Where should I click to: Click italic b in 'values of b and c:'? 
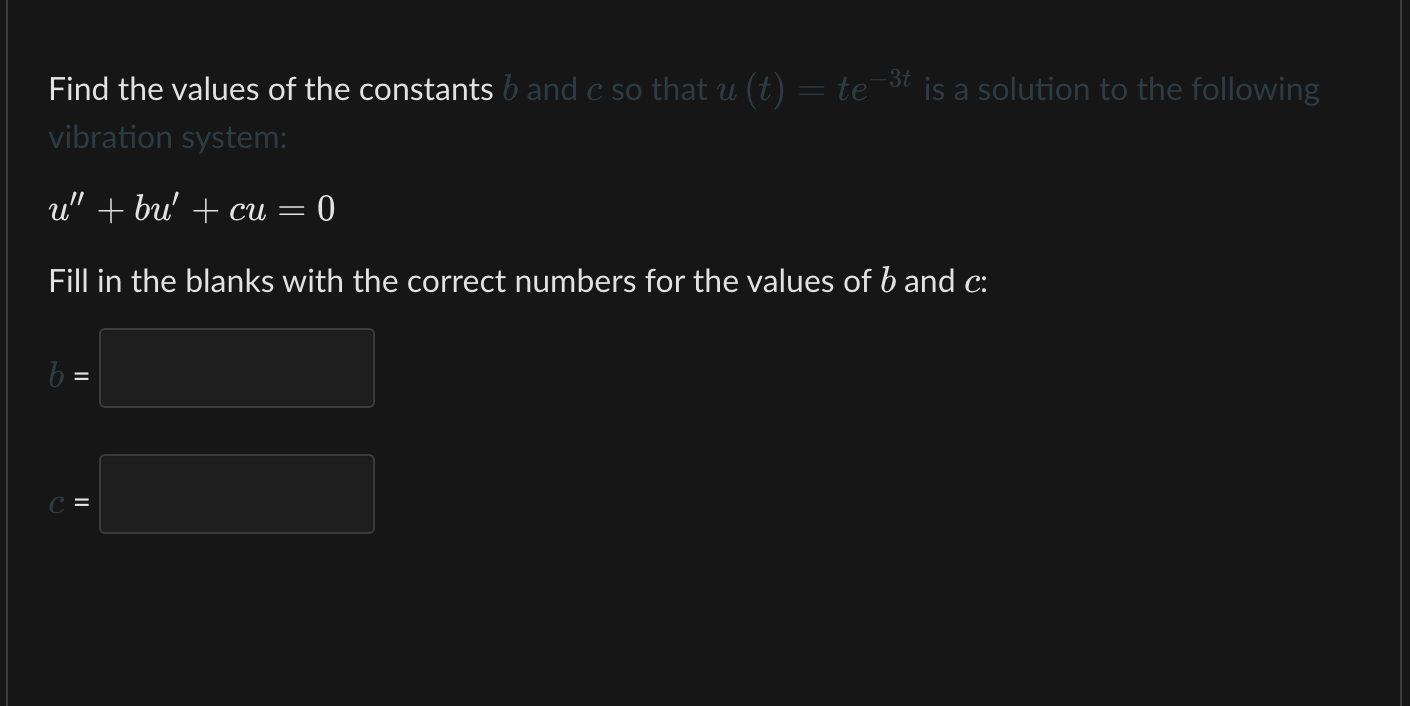point(887,281)
